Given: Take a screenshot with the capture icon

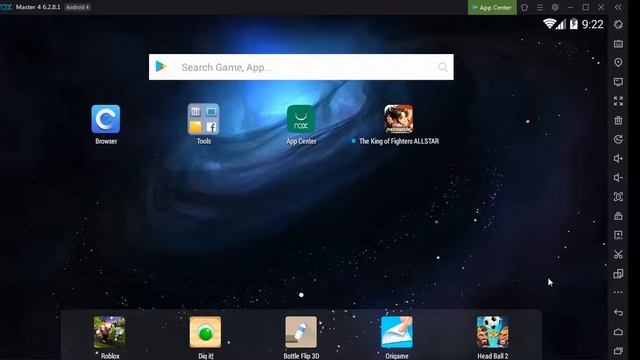Looking at the screenshot, I should click(618, 197).
